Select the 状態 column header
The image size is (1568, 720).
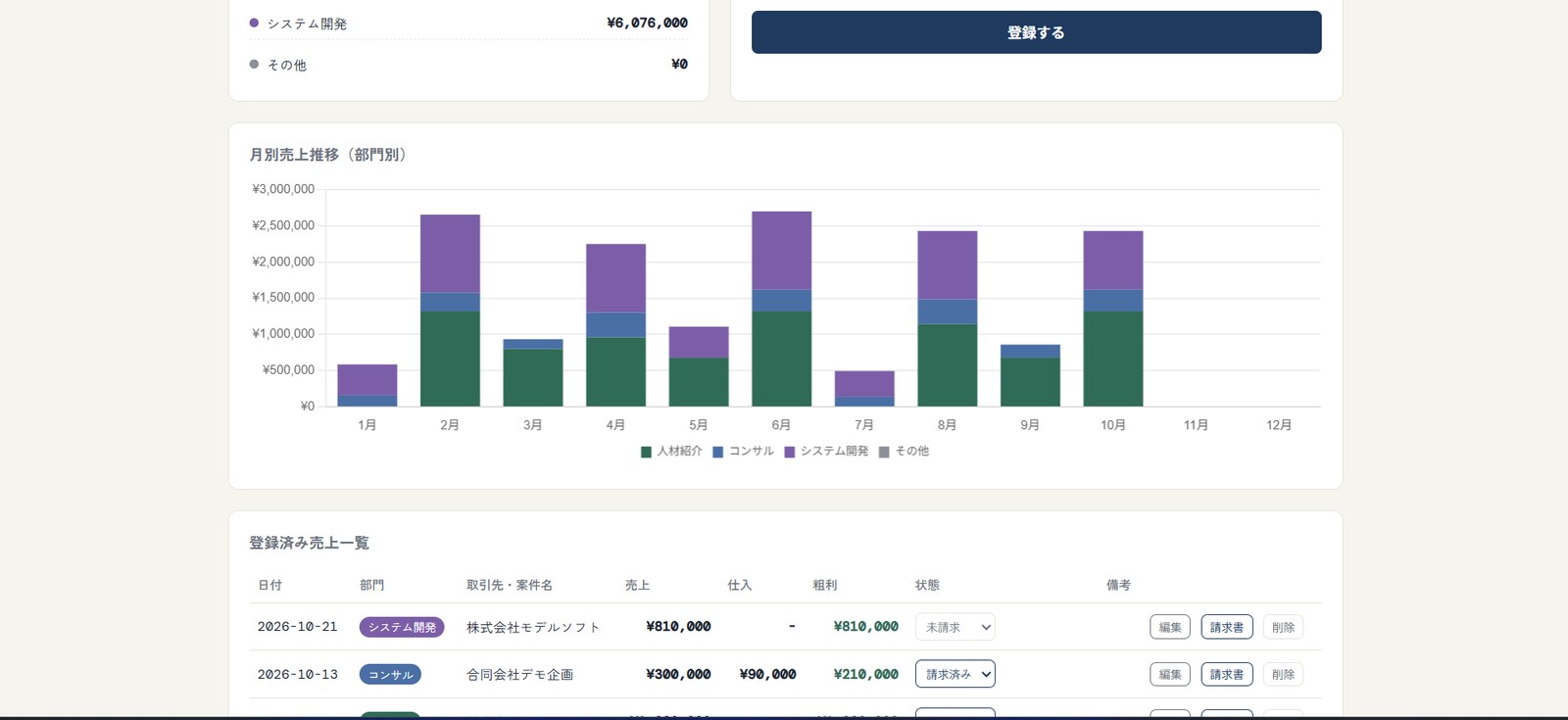point(927,585)
